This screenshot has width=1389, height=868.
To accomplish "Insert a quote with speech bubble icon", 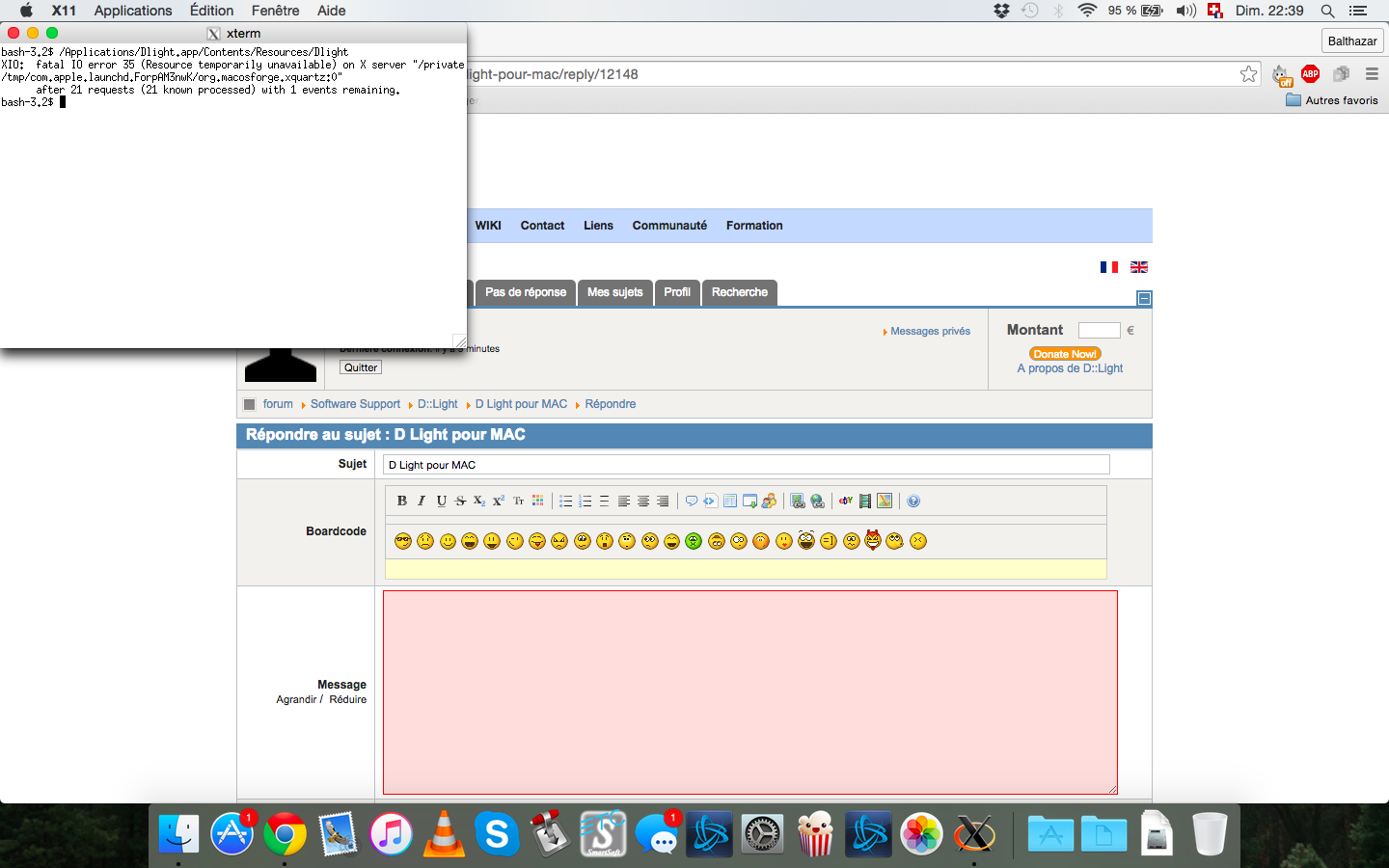I will [692, 501].
